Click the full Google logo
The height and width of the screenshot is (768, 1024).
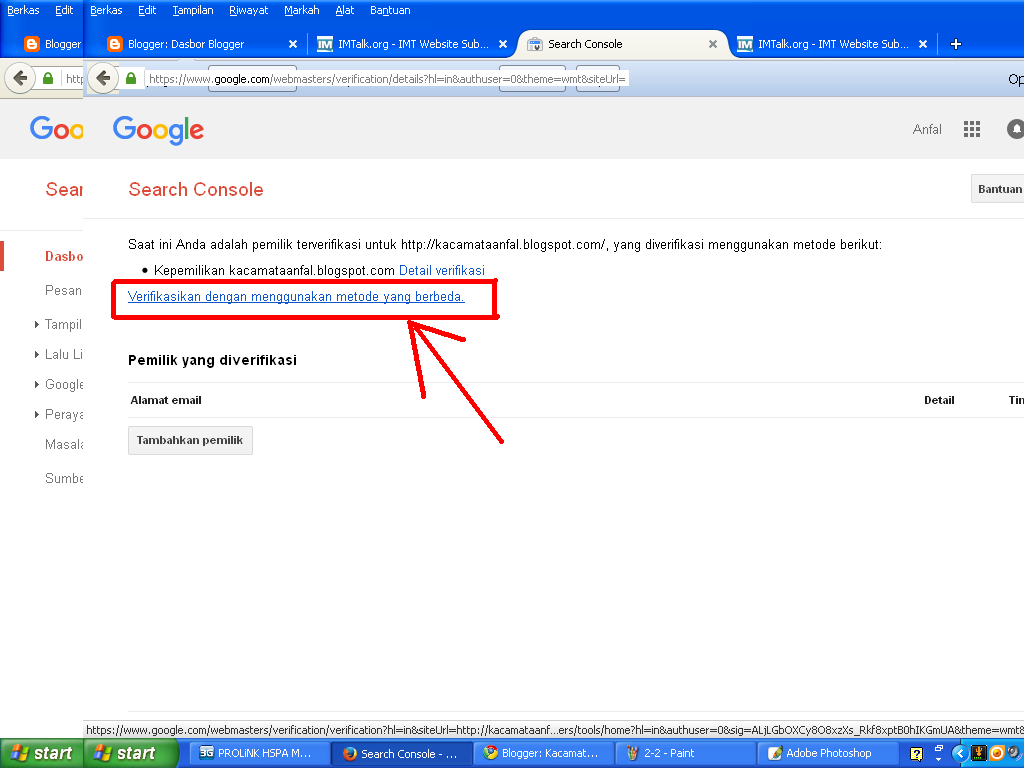(x=158, y=130)
